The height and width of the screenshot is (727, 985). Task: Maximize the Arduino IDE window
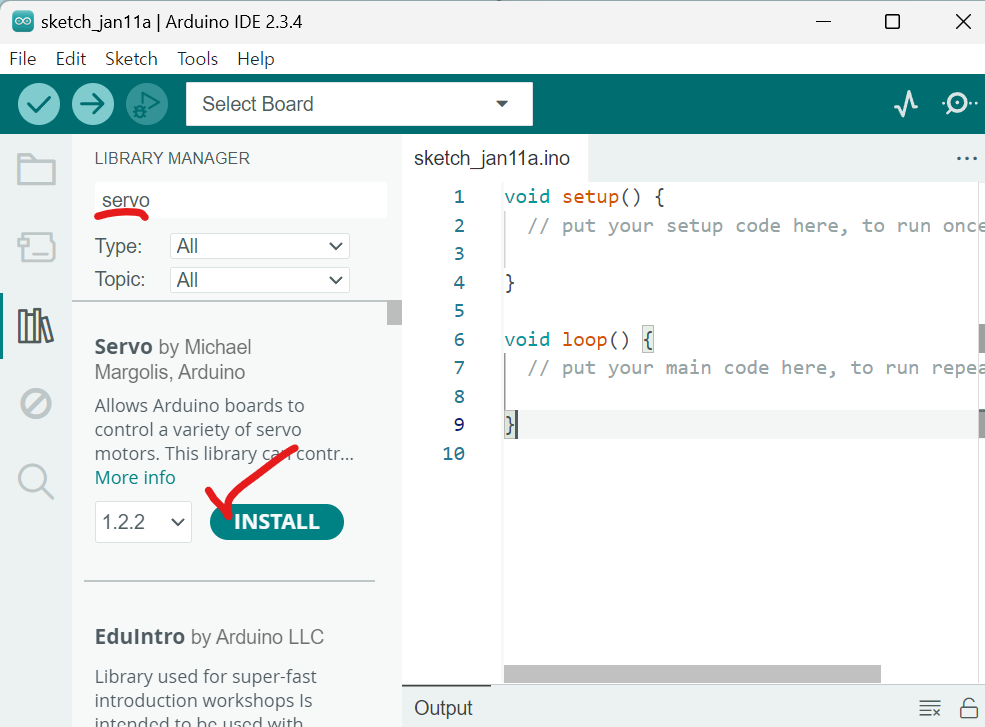892,21
